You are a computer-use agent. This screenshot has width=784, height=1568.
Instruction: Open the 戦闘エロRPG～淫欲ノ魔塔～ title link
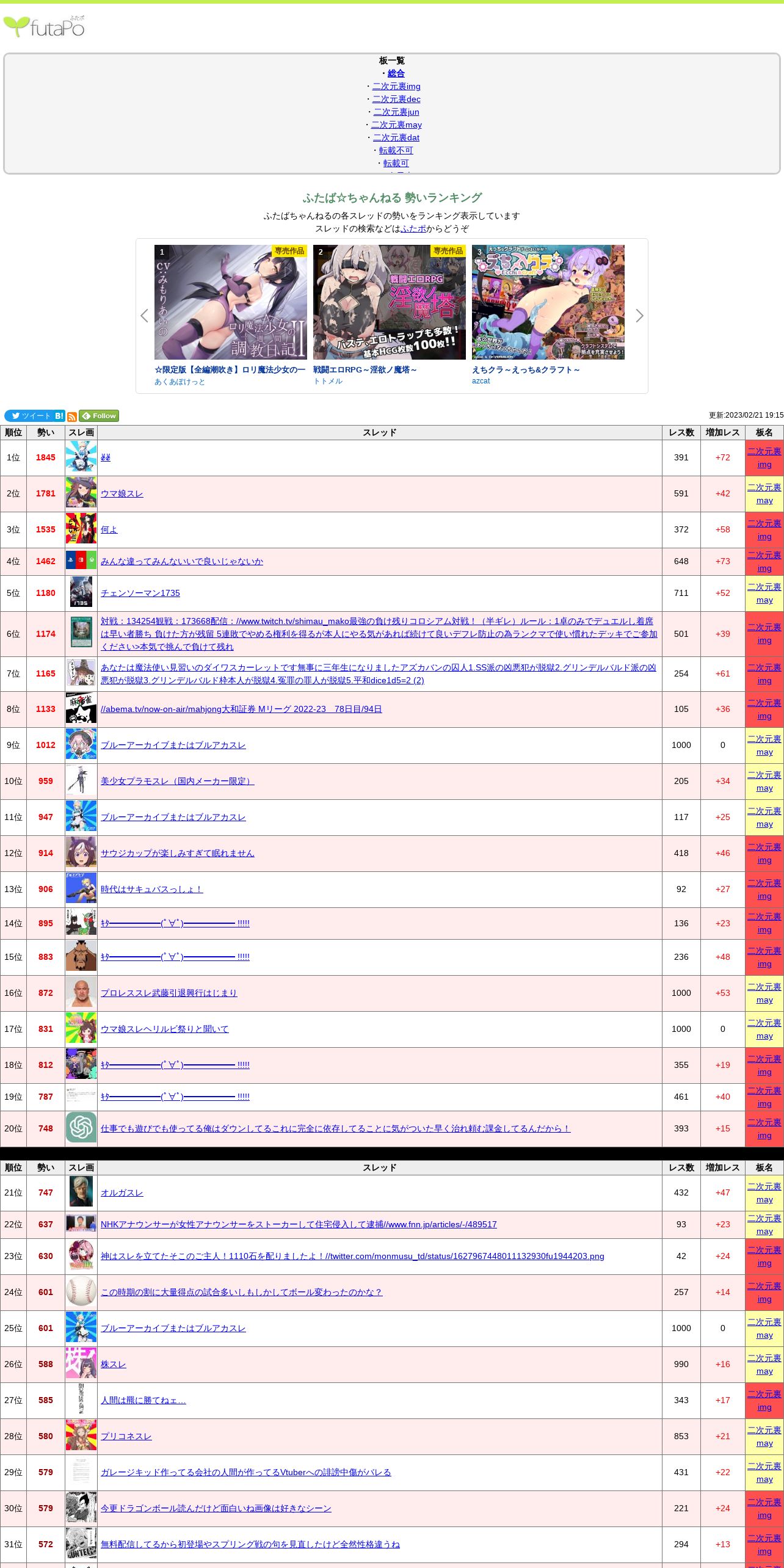click(365, 369)
